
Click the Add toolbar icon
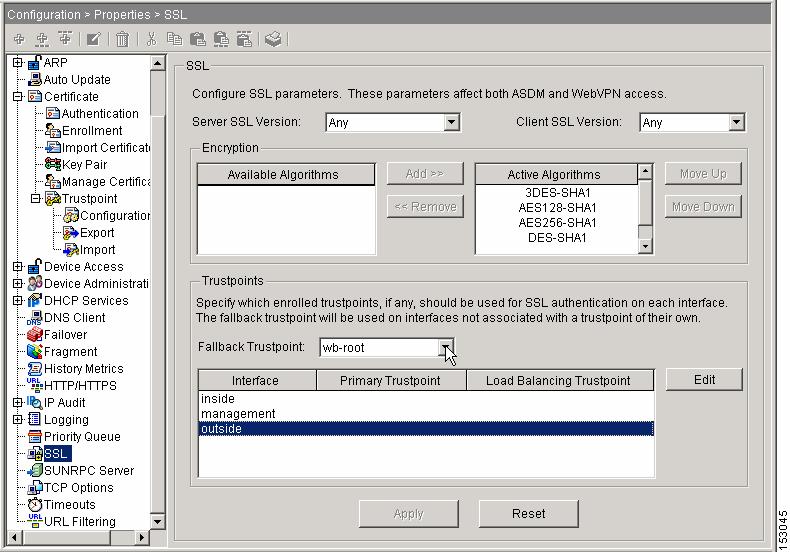tap(19, 39)
